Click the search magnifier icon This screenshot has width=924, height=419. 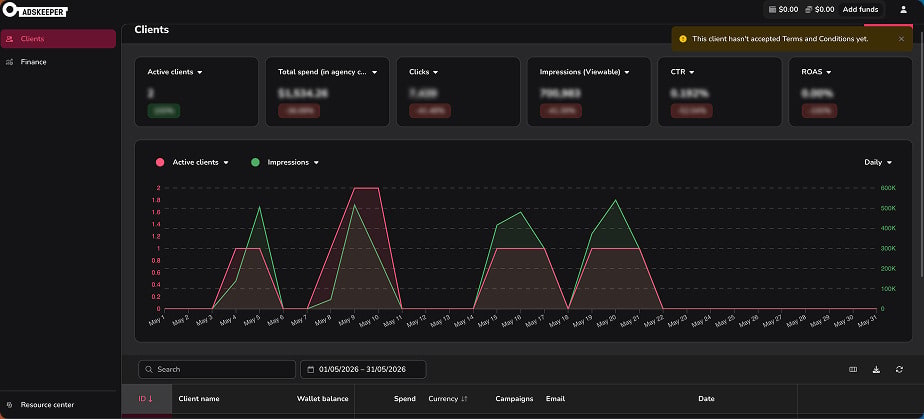pos(148,369)
